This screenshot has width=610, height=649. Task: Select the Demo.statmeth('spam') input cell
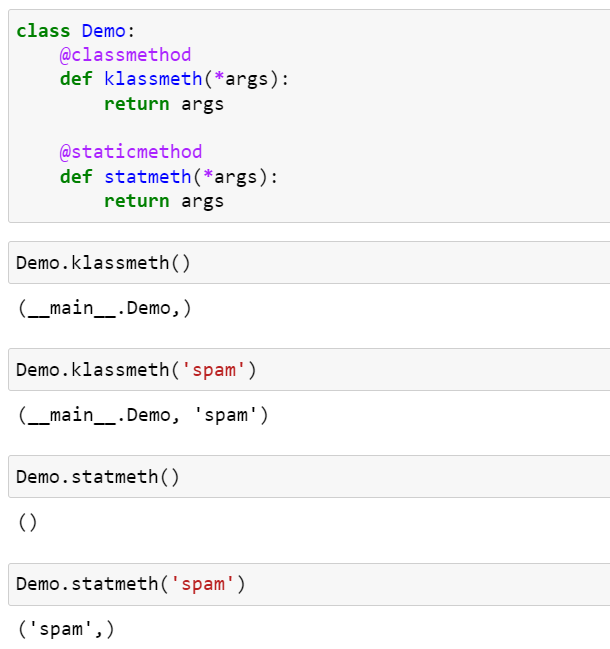pyautogui.click(x=309, y=584)
